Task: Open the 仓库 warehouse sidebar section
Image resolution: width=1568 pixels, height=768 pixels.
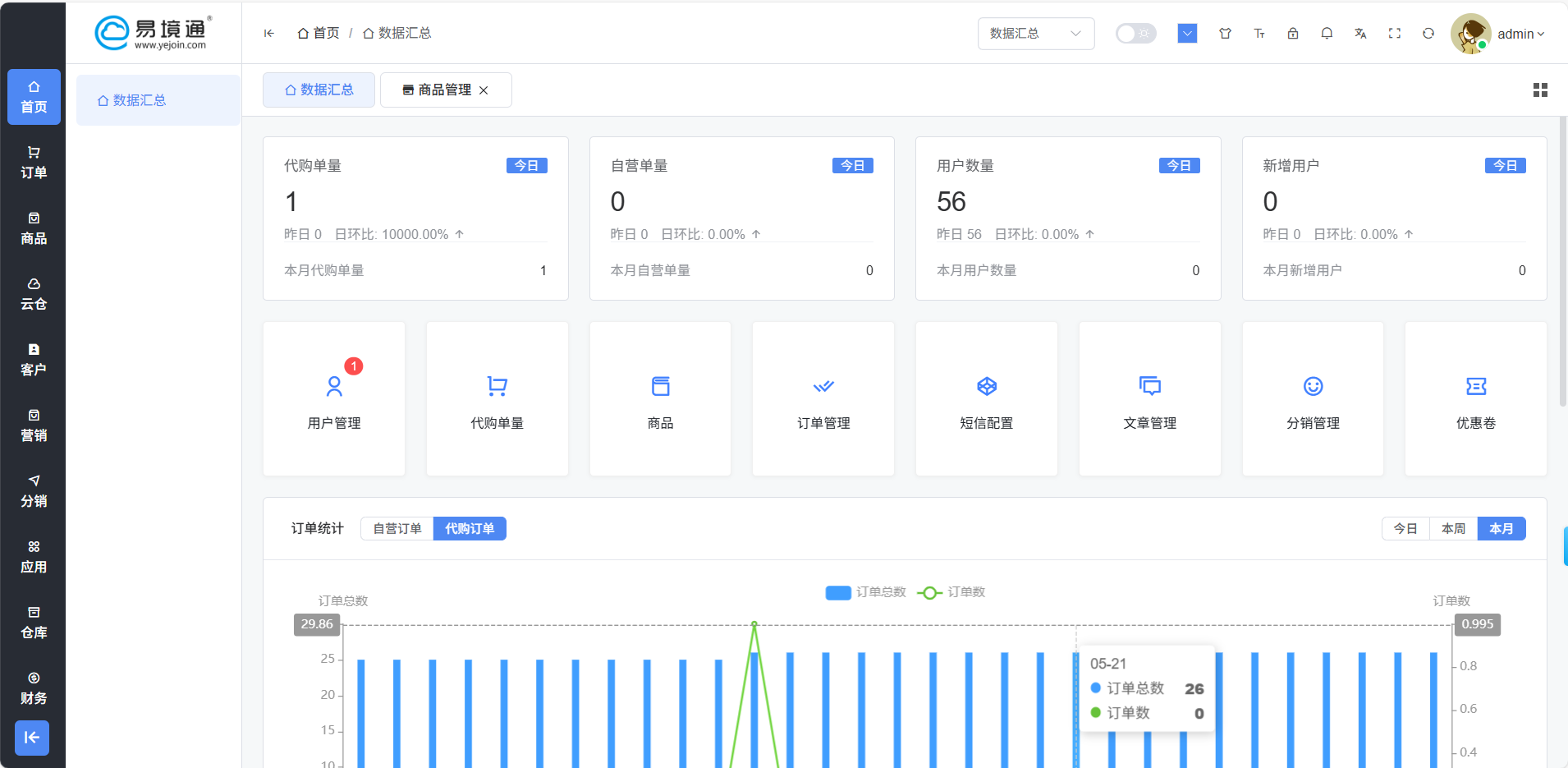Action: (34, 623)
